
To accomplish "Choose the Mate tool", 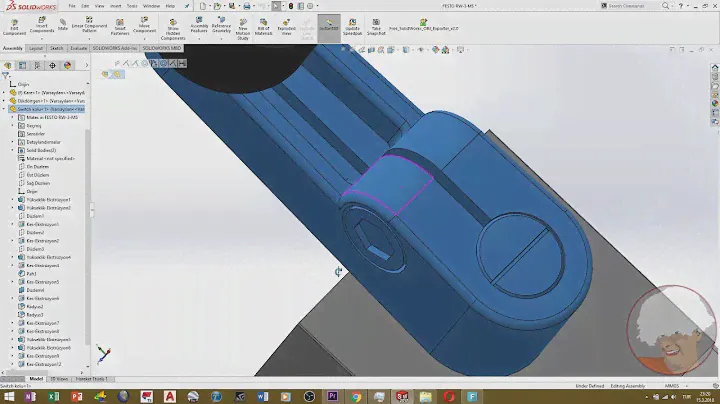I will [63, 28].
